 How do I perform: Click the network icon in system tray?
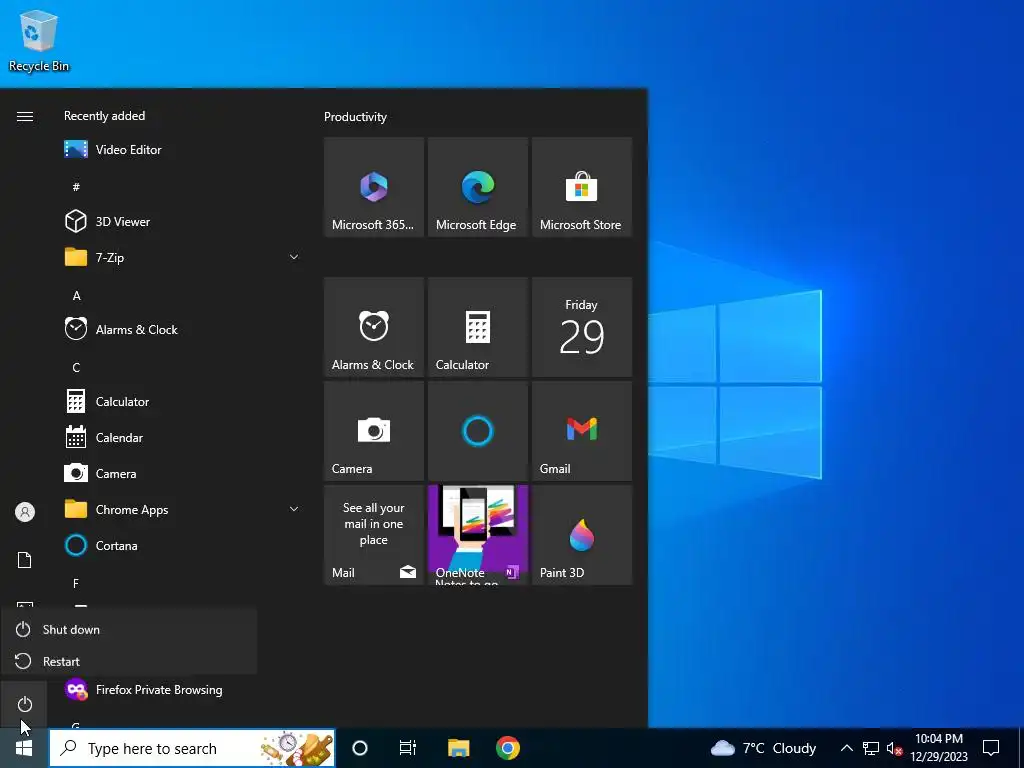click(871, 748)
